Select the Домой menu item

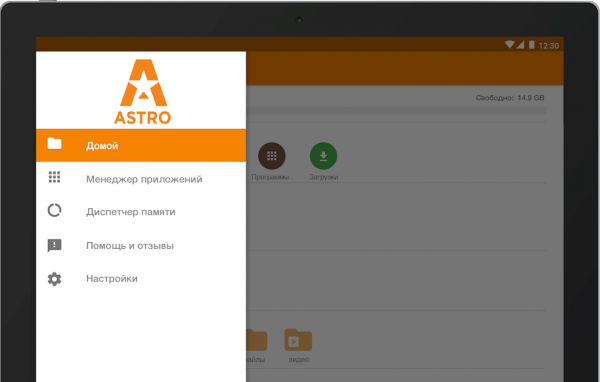point(141,145)
